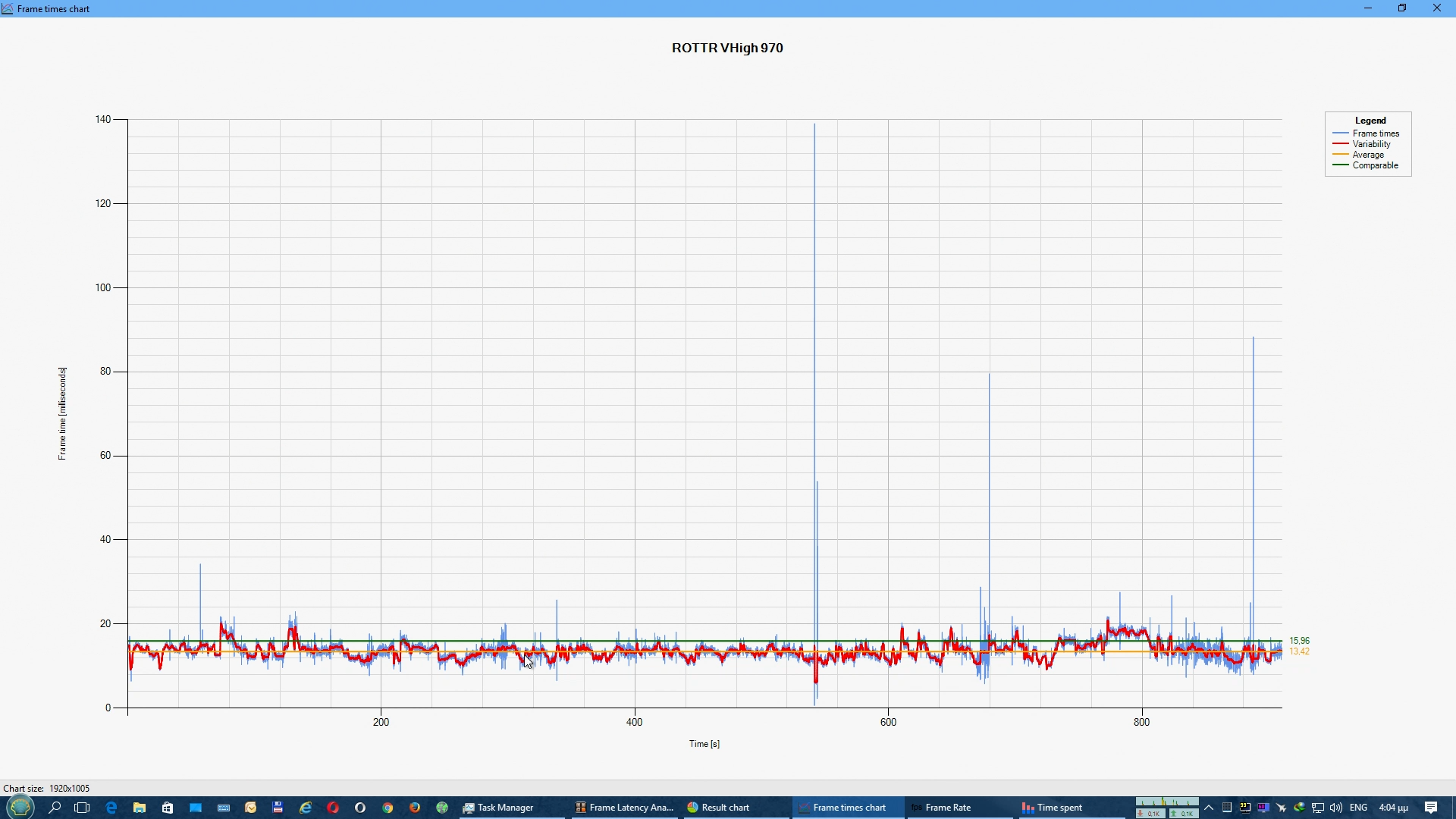Launch red Opera browser from taskbar
This screenshot has height=819, width=1456.
pyautogui.click(x=333, y=808)
